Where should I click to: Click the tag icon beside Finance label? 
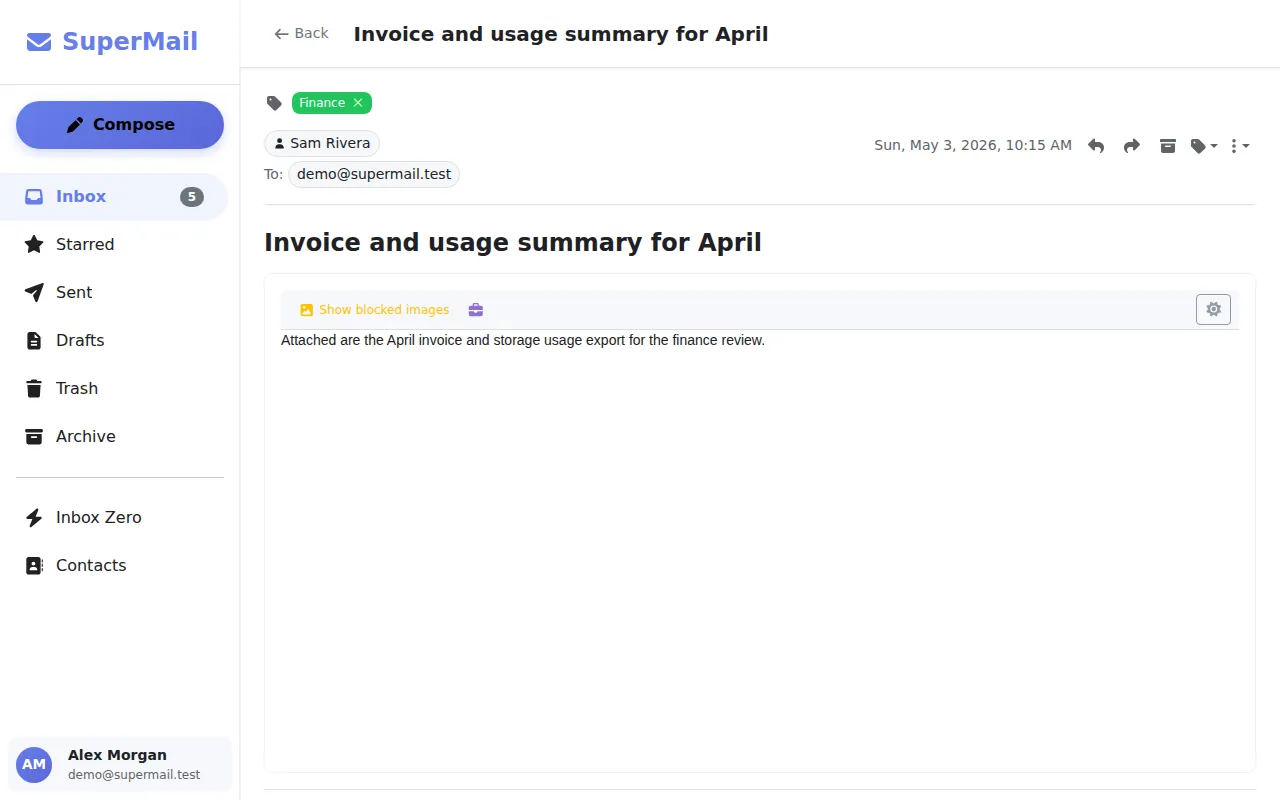[x=274, y=103]
